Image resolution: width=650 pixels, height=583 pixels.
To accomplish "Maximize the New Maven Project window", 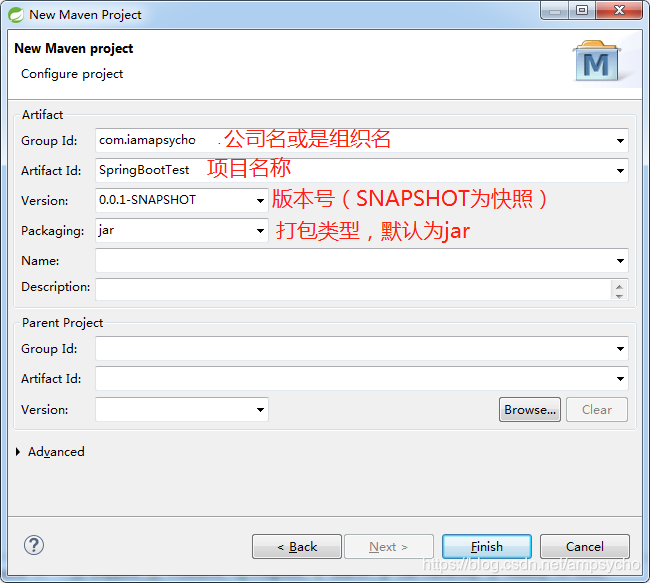I will click(582, 10).
